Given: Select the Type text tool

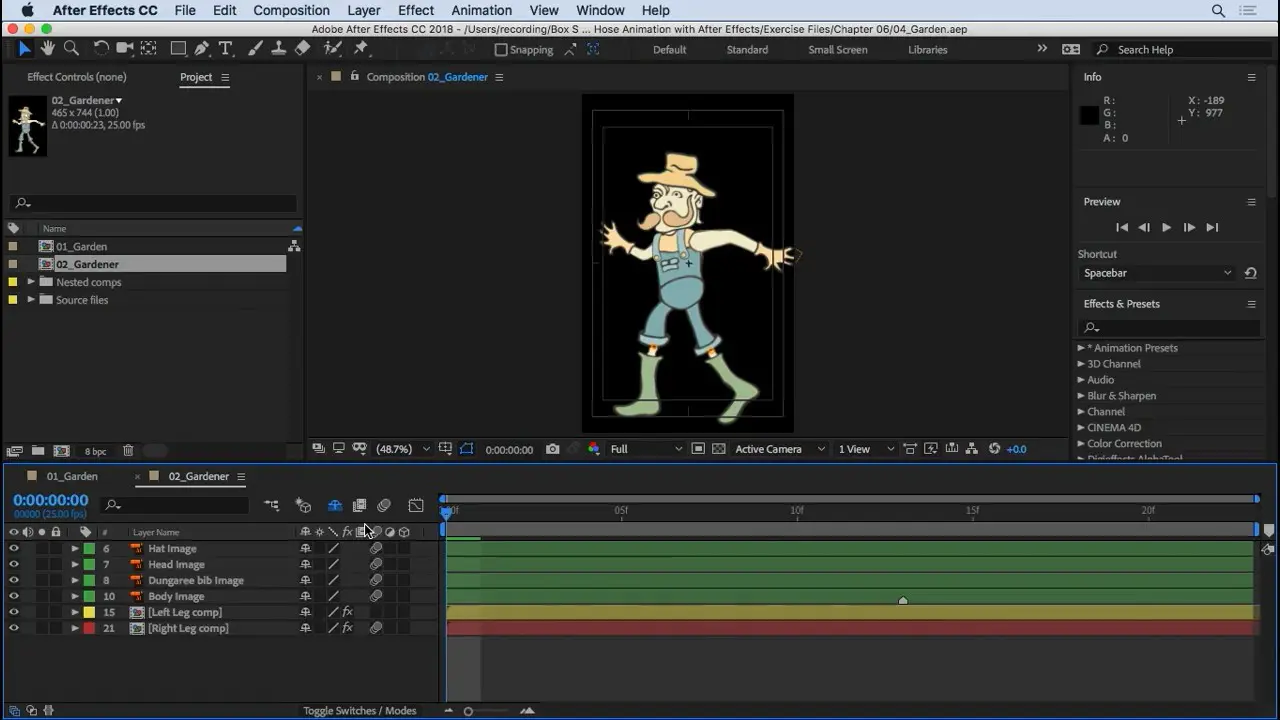Looking at the screenshot, I should point(226,48).
